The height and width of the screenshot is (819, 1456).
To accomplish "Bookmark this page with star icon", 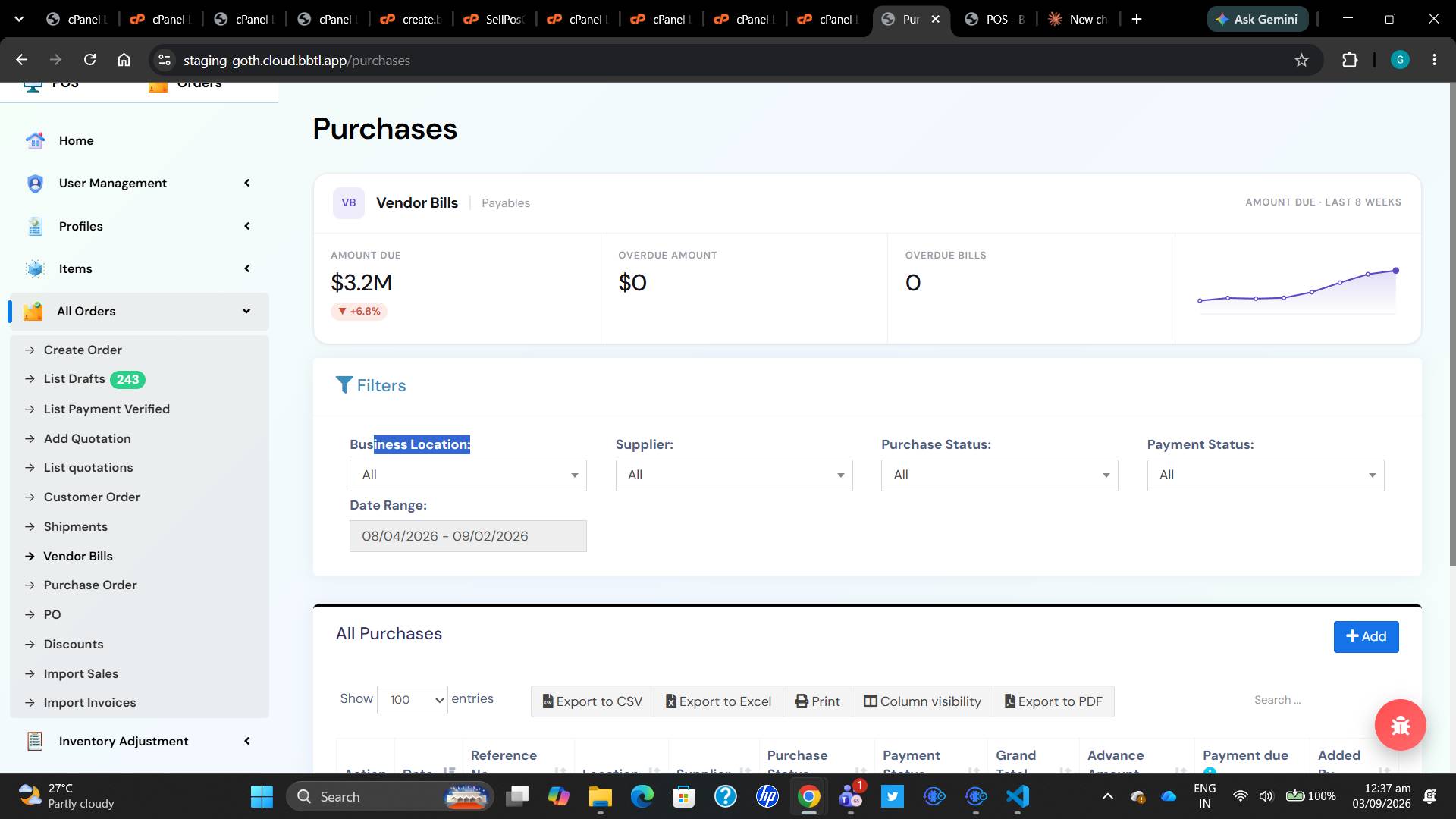I will point(1301,60).
